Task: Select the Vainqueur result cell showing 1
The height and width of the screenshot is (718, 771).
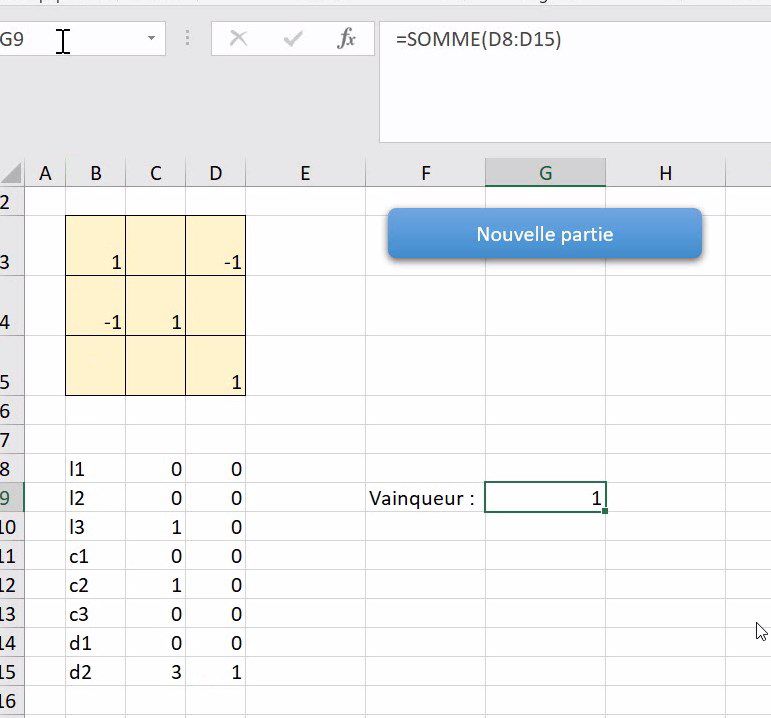Action: tap(545, 498)
